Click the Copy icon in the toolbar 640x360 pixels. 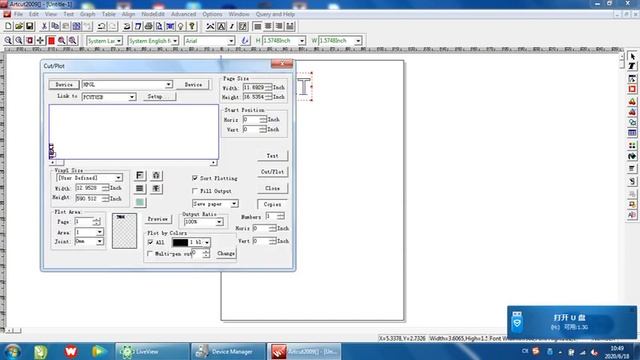(x=55, y=27)
